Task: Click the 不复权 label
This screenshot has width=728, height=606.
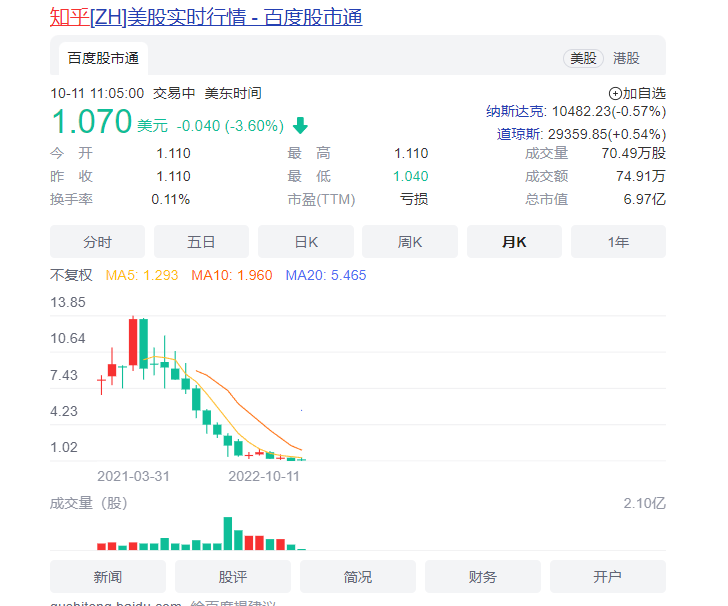Action: (71, 275)
